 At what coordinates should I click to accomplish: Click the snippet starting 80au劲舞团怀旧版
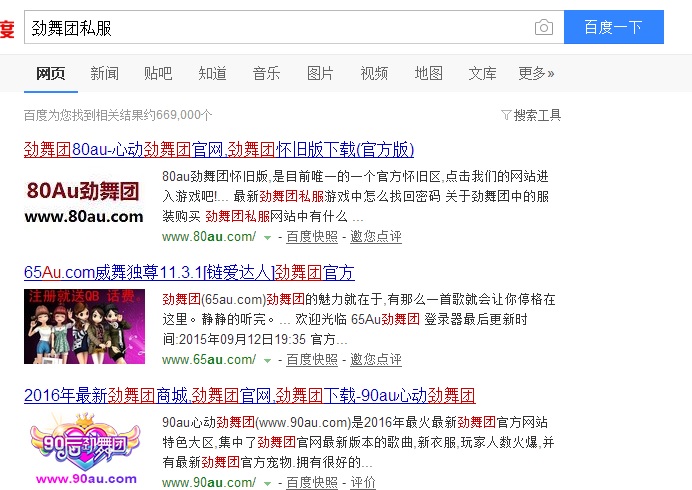[x=356, y=196]
